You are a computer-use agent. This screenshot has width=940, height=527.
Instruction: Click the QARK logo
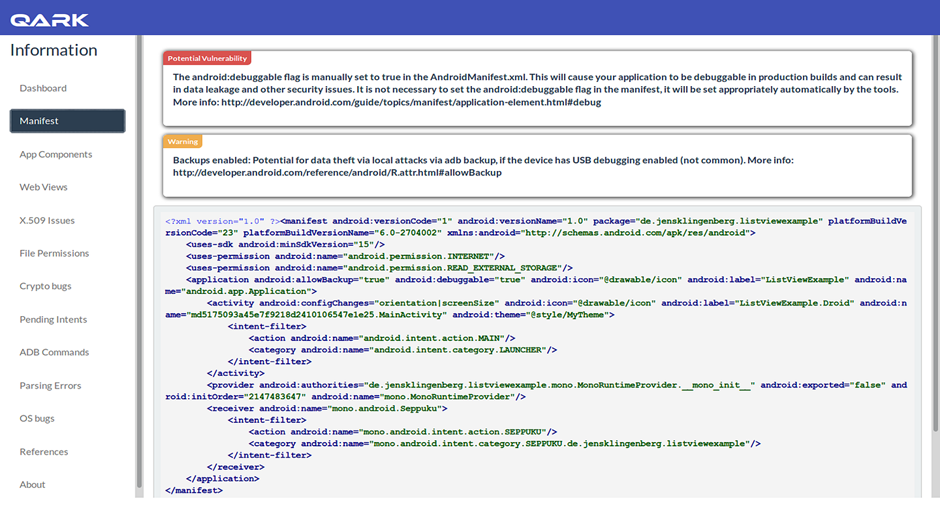[x=49, y=20]
